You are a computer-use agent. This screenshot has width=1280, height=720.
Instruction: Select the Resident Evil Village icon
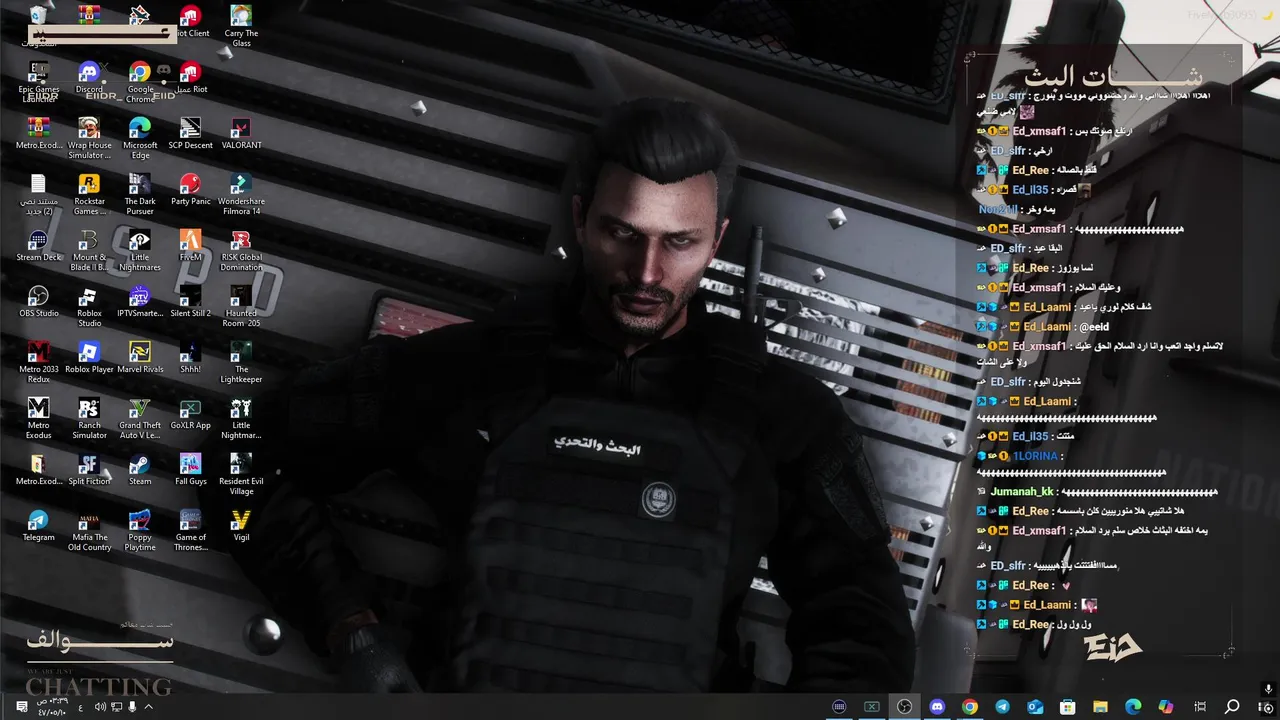(x=241, y=474)
